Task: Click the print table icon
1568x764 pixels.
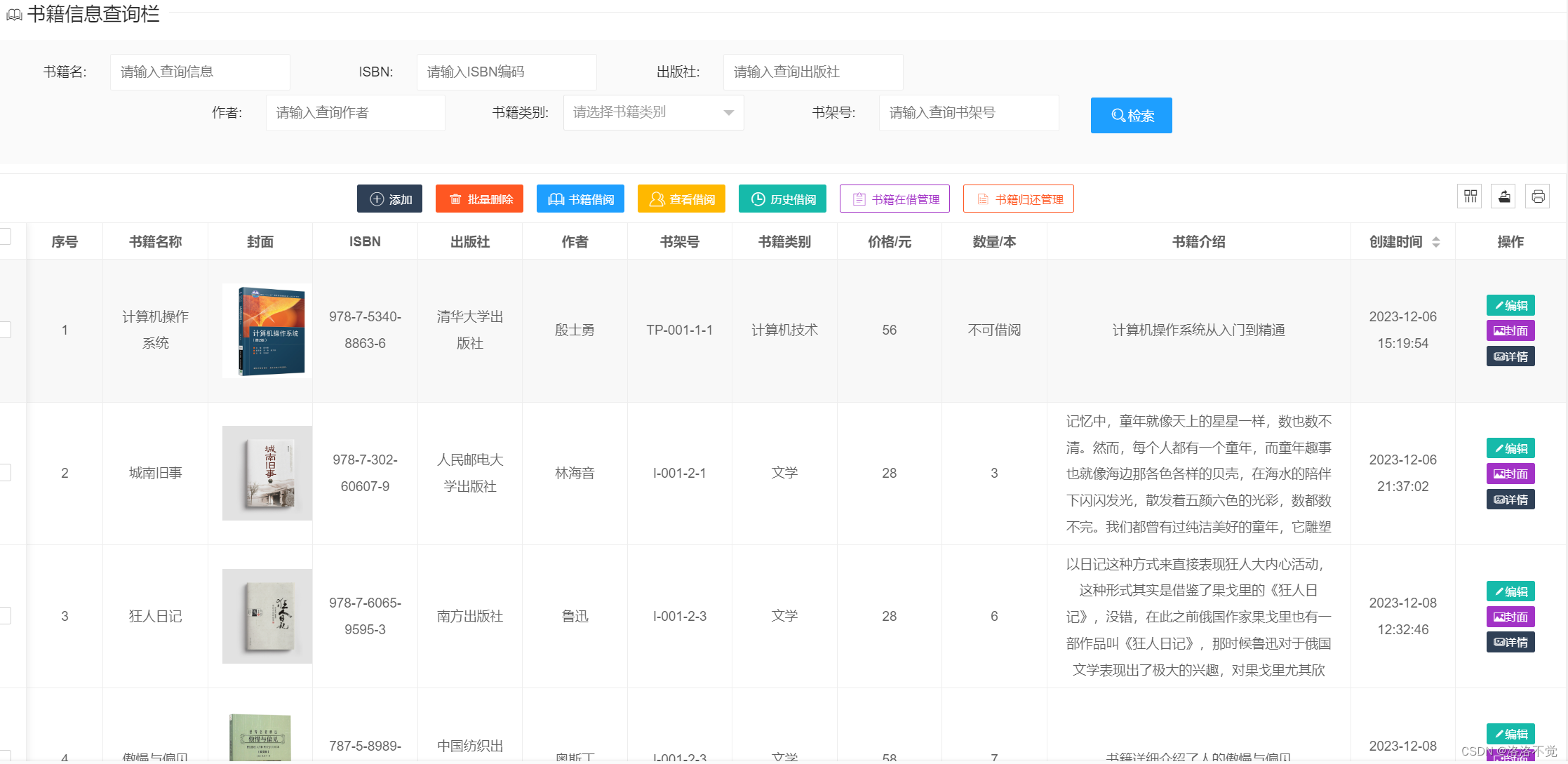Action: point(1538,196)
